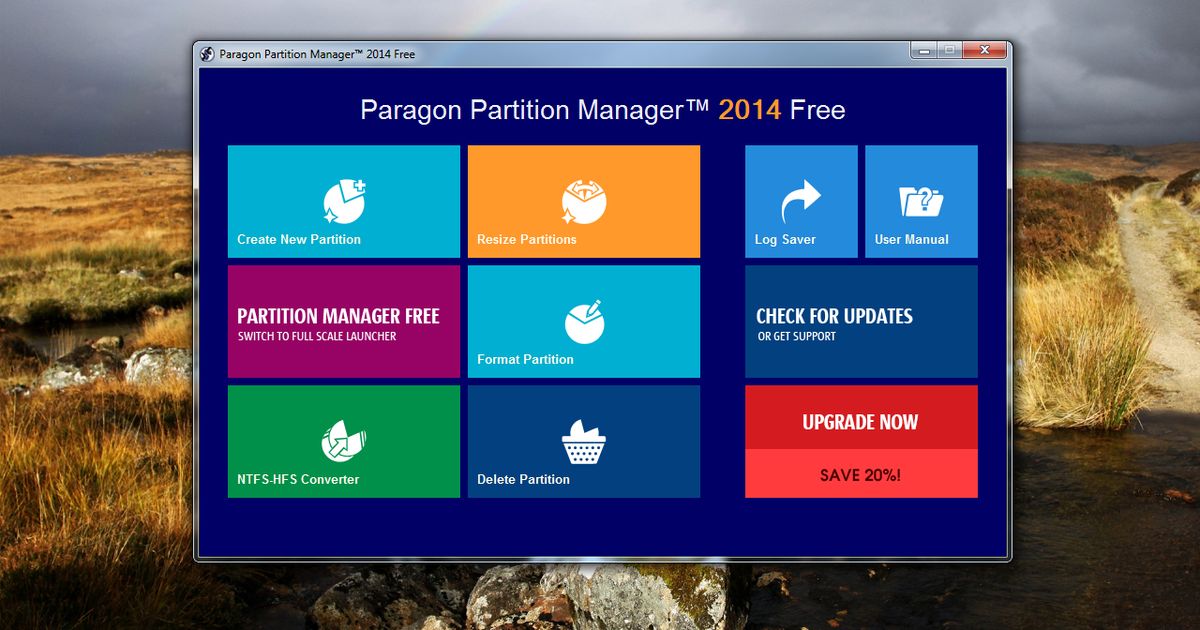
Task: Click the Log Saver arrow icon
Action: coord(800,201)
